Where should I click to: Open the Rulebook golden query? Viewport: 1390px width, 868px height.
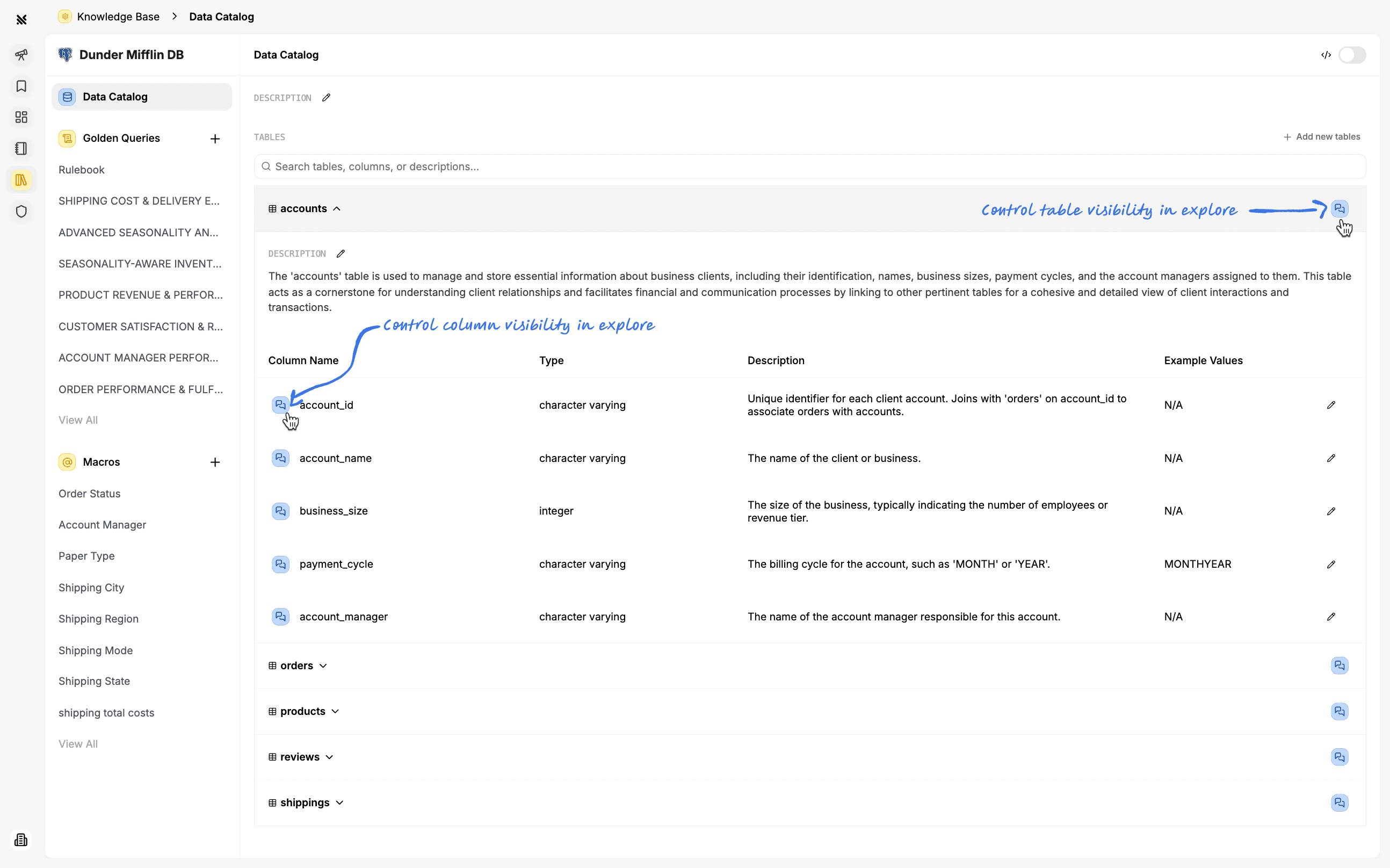(82, 170)
